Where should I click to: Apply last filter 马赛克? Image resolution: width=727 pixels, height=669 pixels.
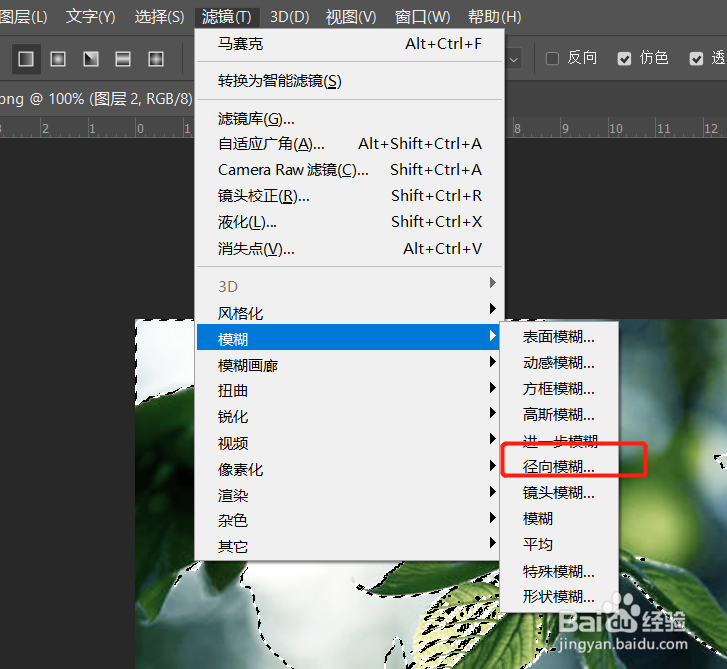[x=350, y=44]
